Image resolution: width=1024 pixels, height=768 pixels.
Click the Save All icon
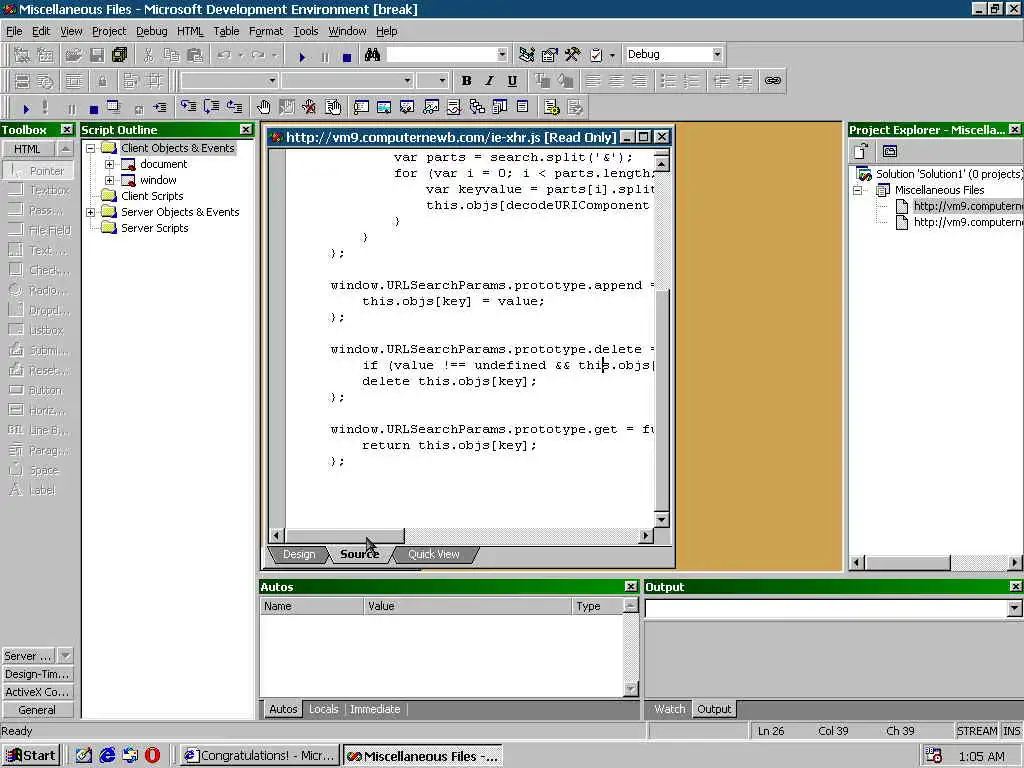pyautogui.click(x=120, y=55)
